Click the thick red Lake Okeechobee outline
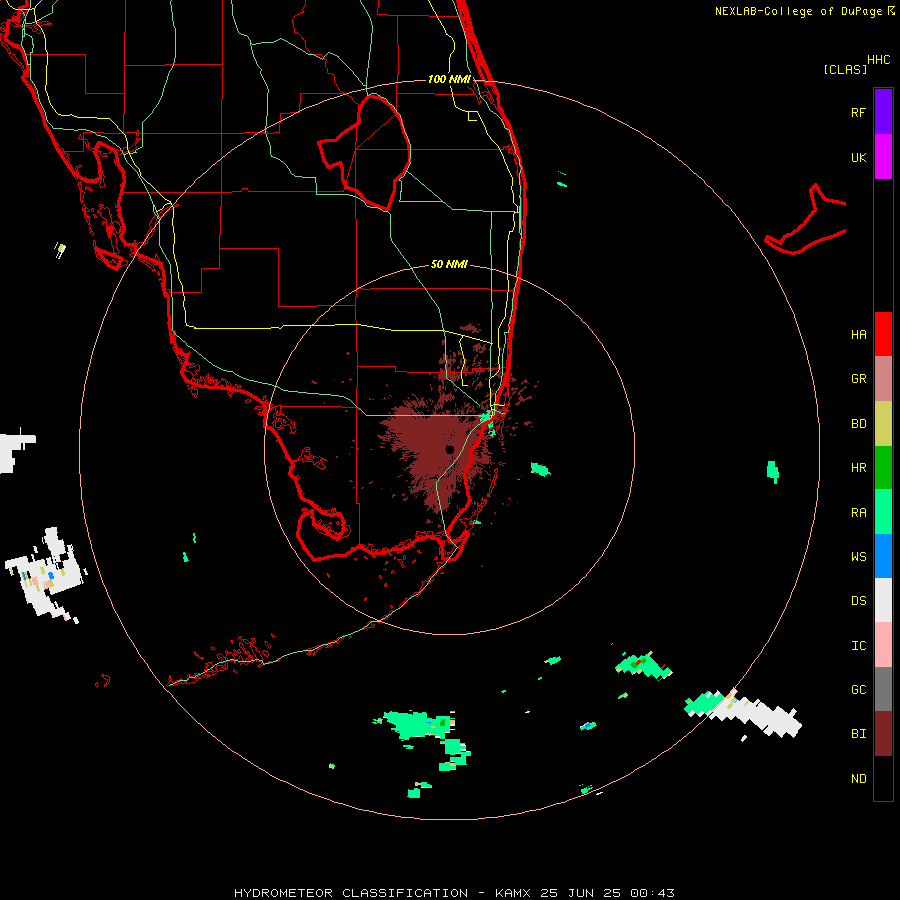Viewport: 900px width, 900px height. (x=364, y=152)
